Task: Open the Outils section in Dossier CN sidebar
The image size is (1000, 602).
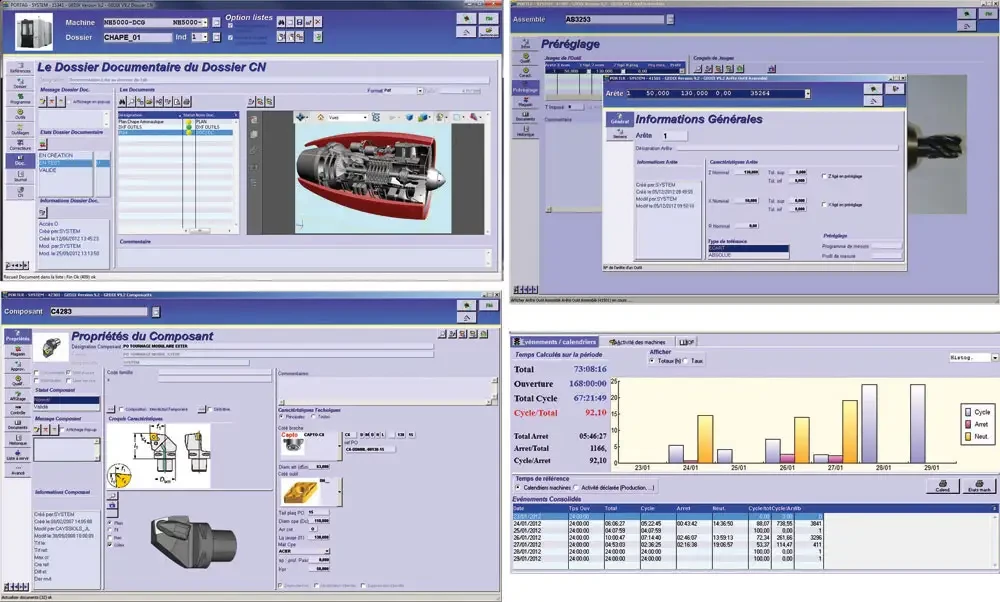Action: point(20,114)
